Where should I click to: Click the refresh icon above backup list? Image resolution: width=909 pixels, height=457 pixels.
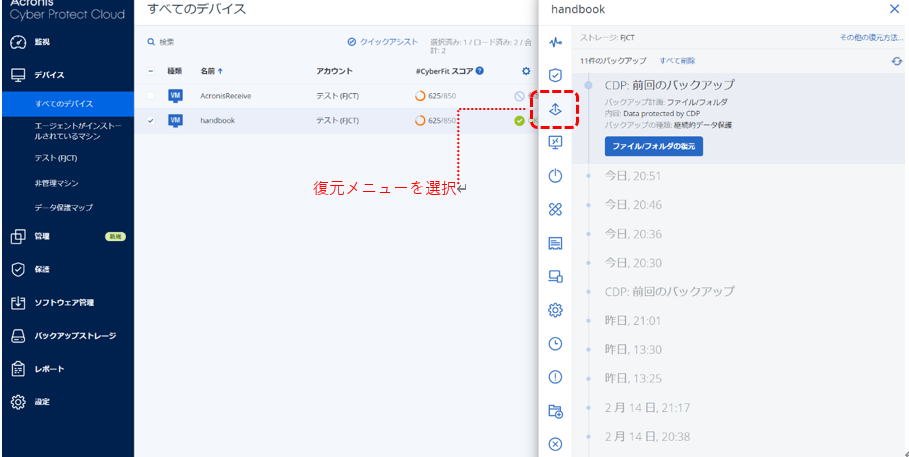tap(897, 61)
